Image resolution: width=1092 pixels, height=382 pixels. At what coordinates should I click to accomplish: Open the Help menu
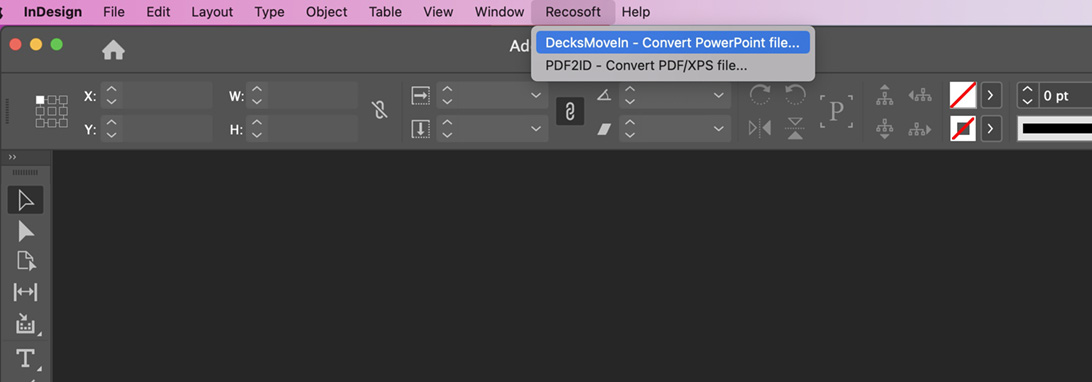[636, 12]
